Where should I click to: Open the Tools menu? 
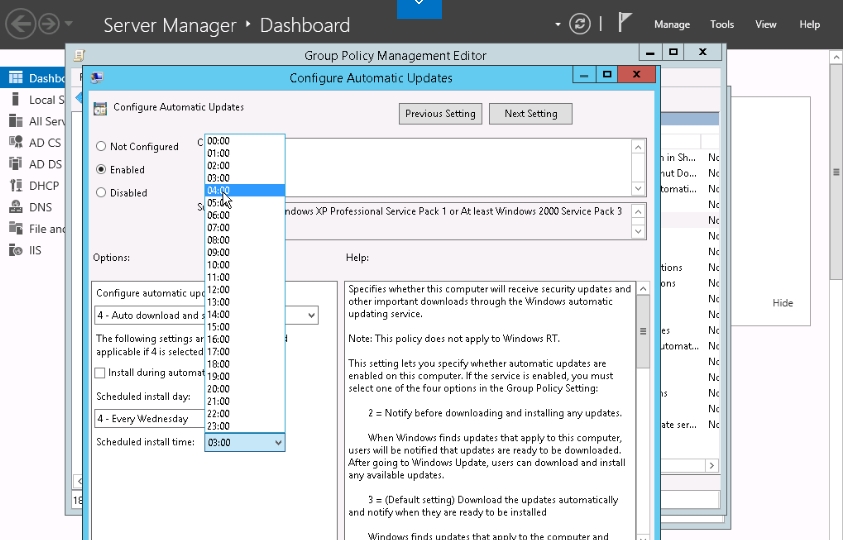(722, 25)
